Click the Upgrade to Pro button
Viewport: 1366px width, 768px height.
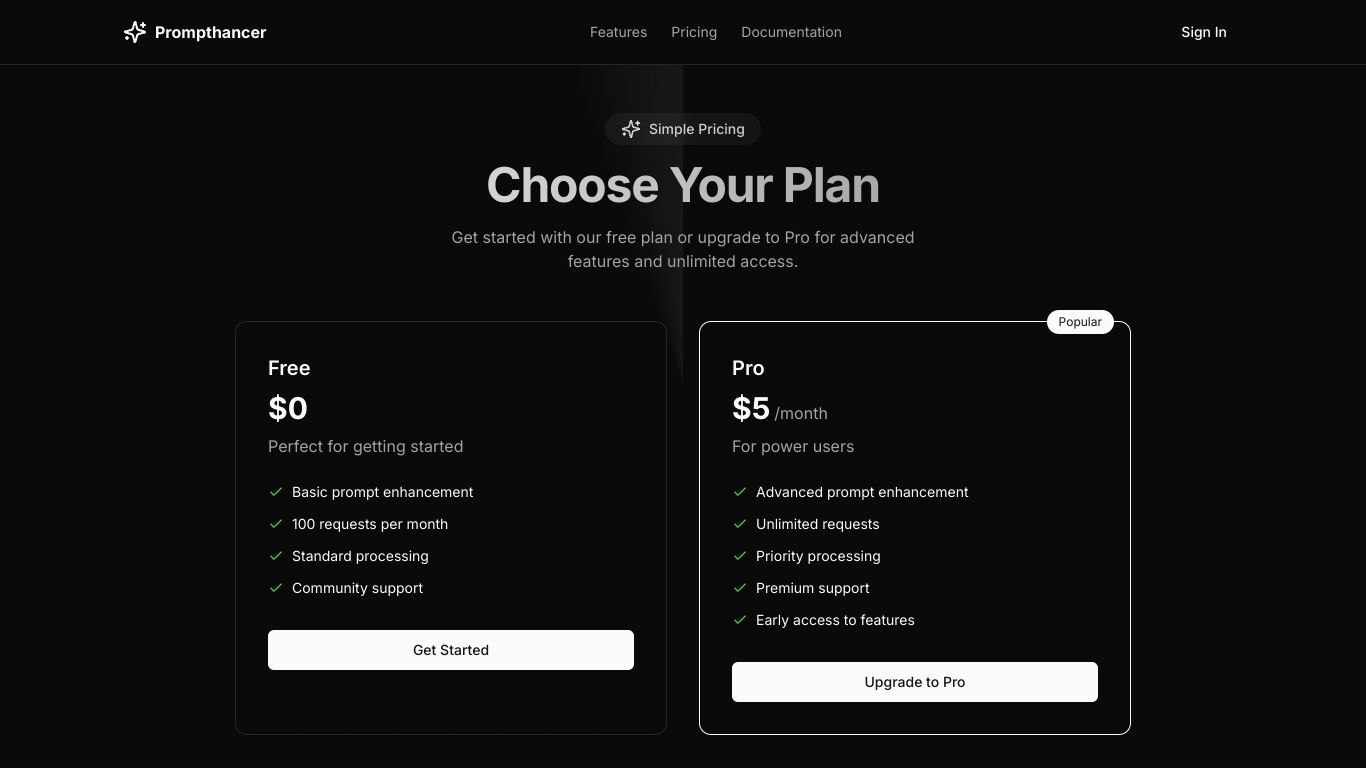click(915, 682)
